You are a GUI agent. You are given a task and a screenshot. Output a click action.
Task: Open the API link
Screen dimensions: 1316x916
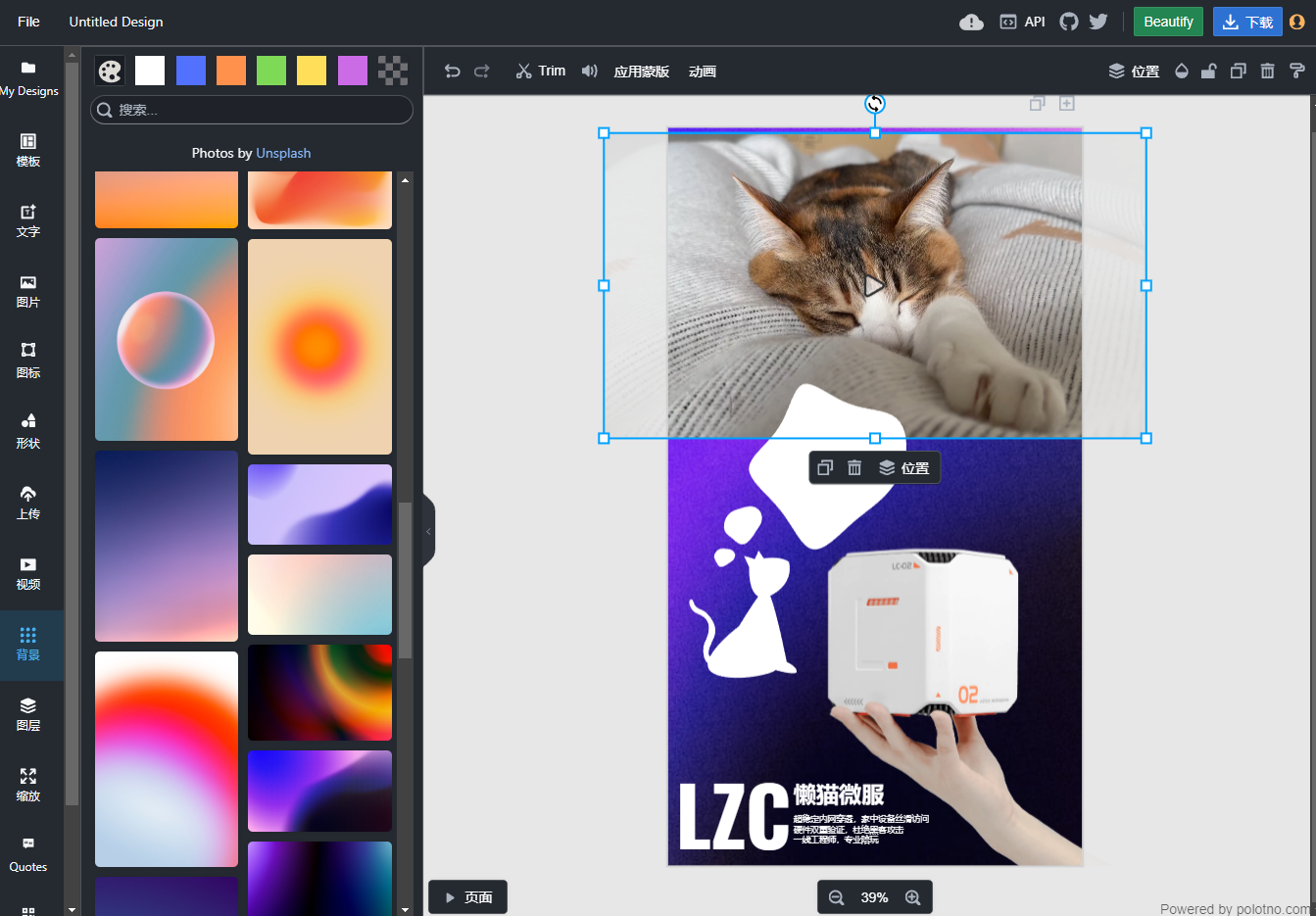(1022, 22)
